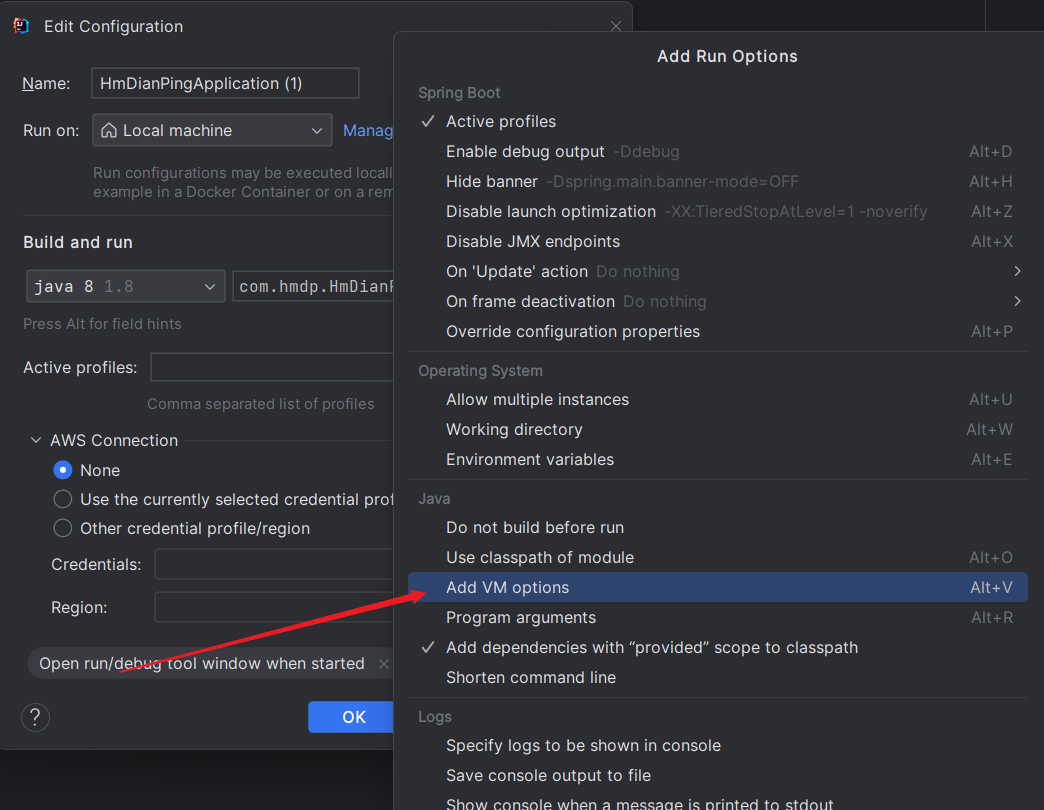Toggle the Active profiles run option
This screenshot has height=810, width=1044.
click(718, 122)
